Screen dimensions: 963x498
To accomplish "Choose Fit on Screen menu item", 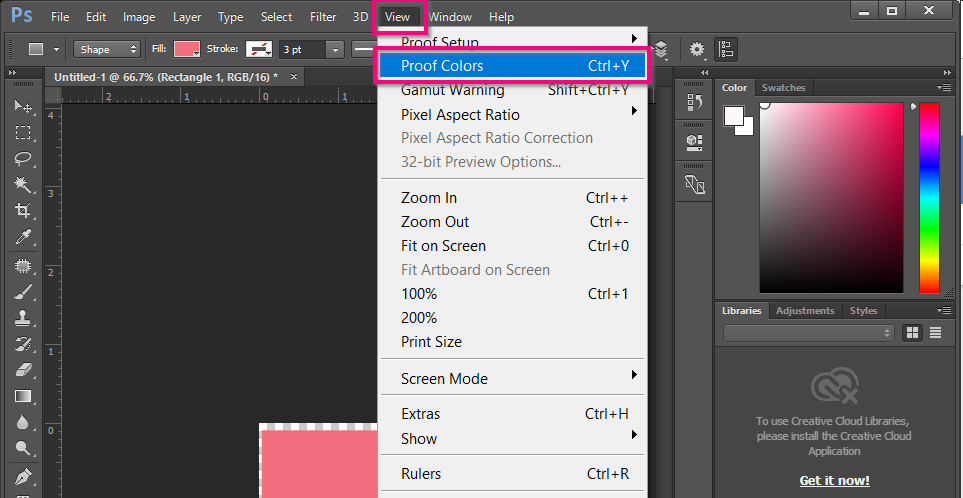I will pos(513,246).
